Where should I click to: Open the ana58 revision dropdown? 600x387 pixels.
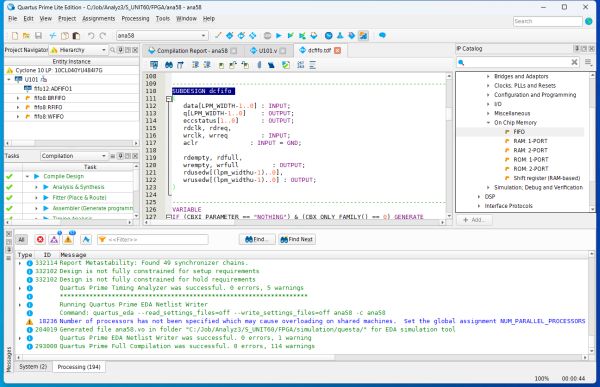point(162,36)
